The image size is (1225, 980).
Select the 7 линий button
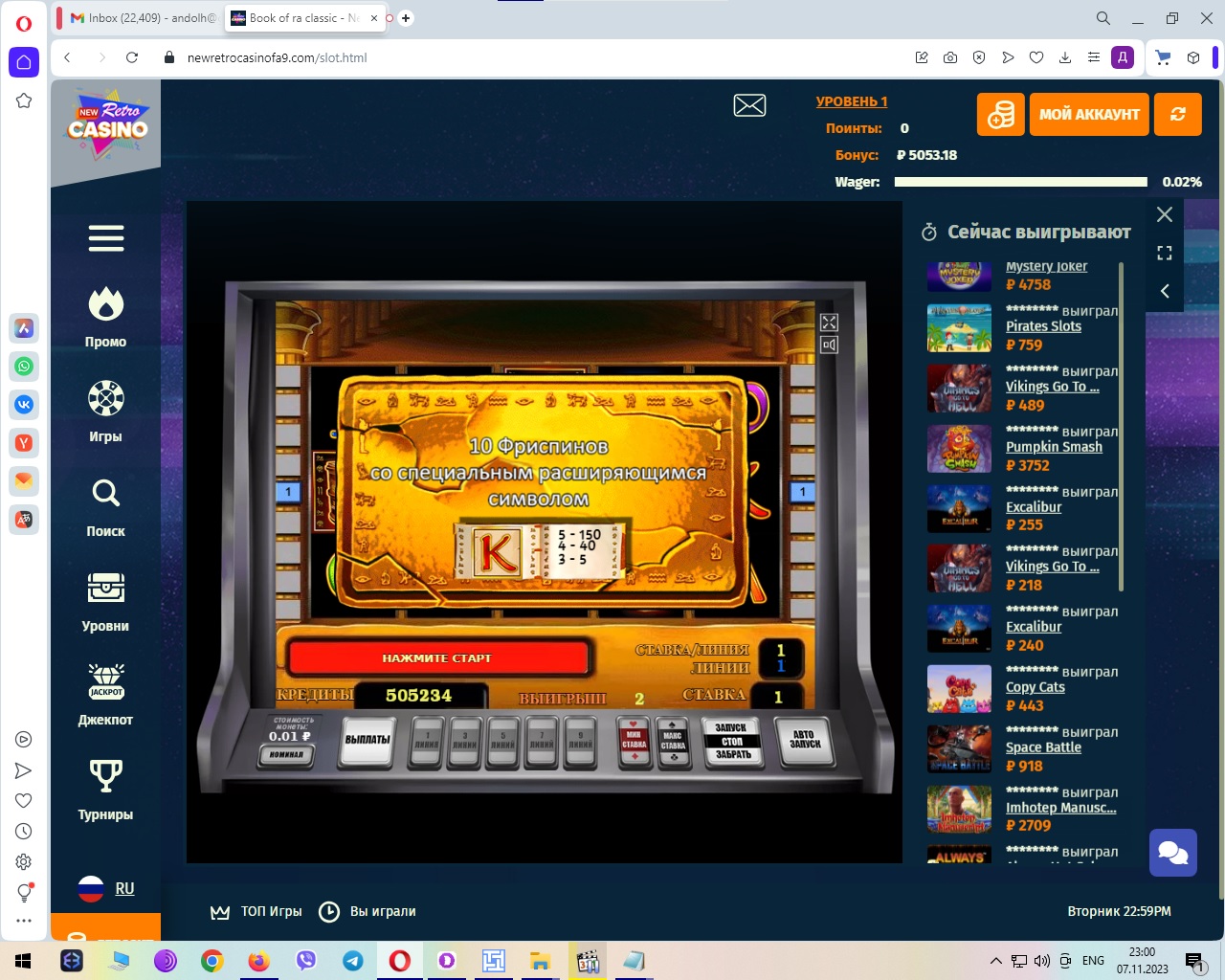[542, 743]
